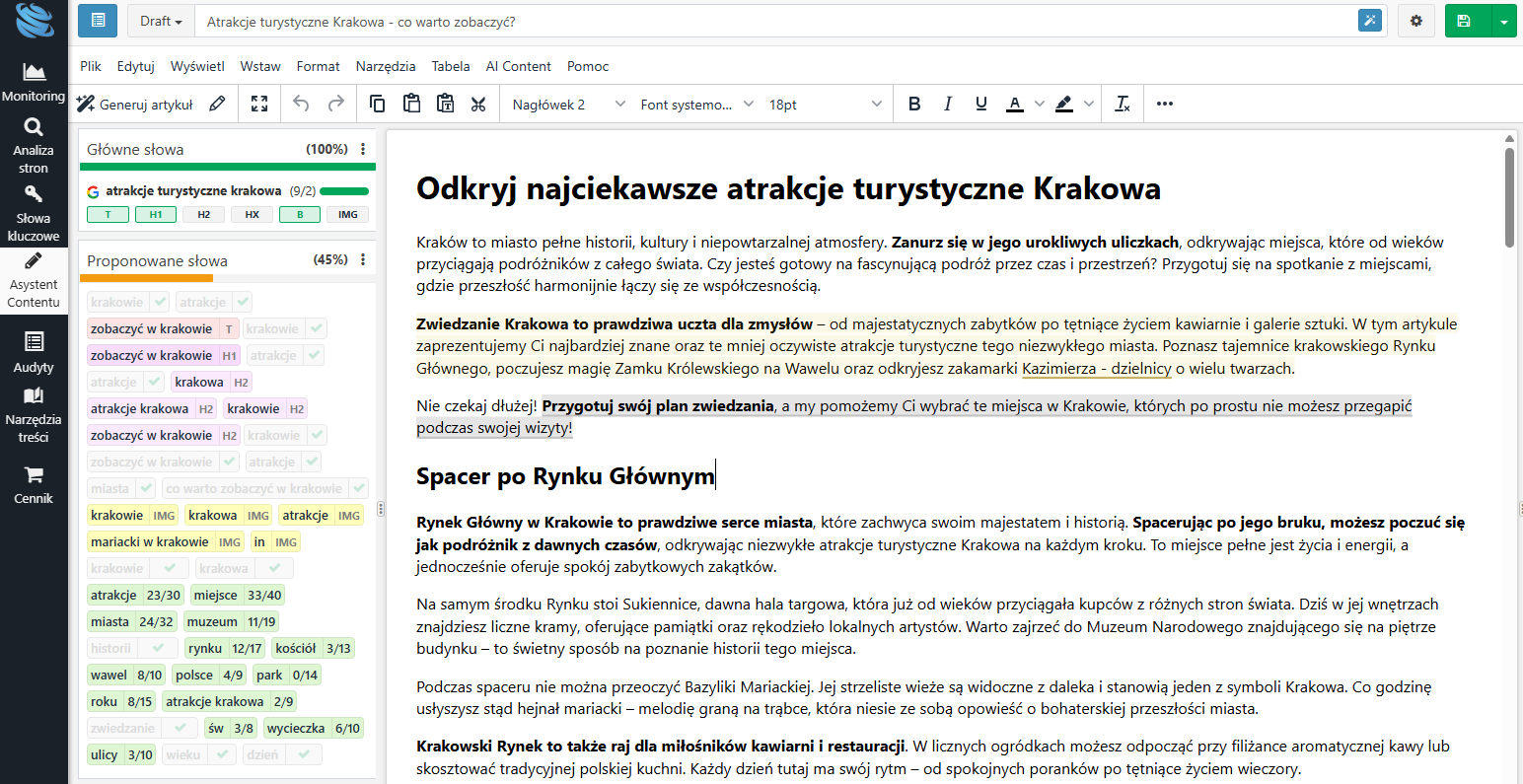Open the settings gear icon
Viewport: 1523px width, 784px height.
1416,21
